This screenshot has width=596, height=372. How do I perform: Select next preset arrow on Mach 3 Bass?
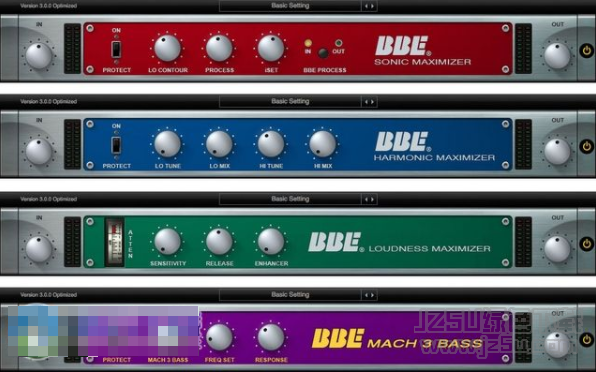pos(372,295)
